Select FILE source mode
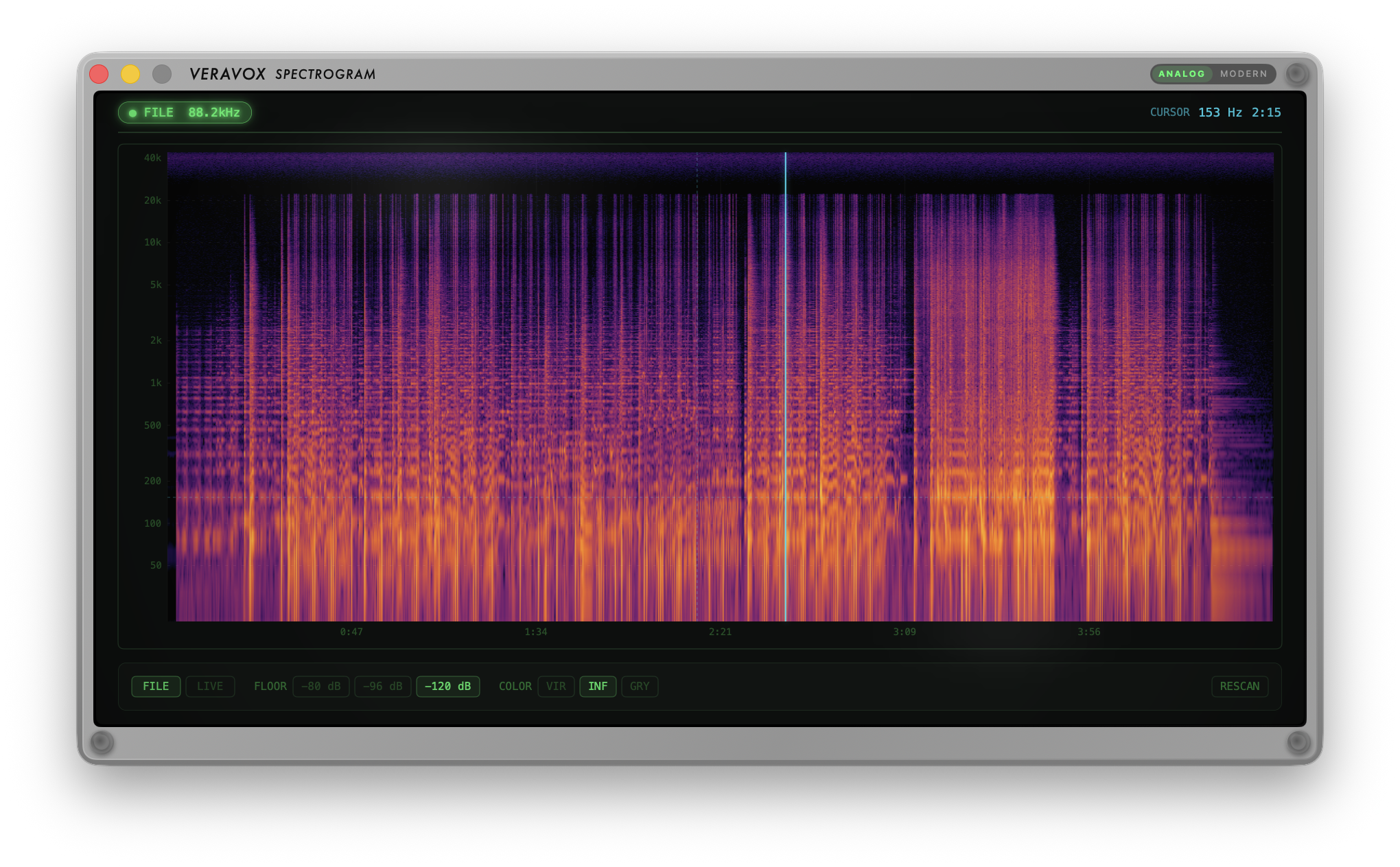The width and height of the screenshot is (1400, 867). (x=156, y=687)
